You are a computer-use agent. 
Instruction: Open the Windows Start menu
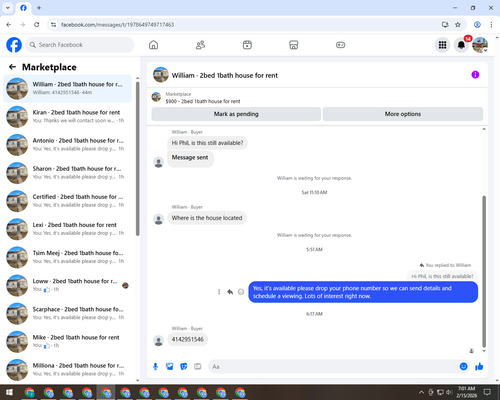coord(9,392)
